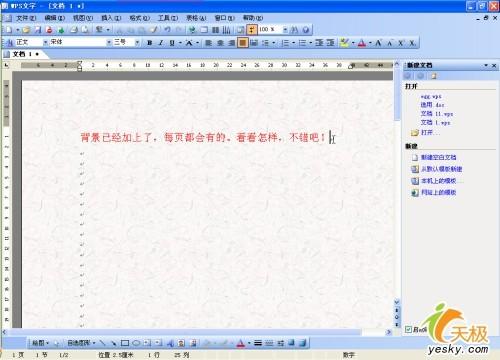Select the Rectangle drawing tool
Viewport: 500px width, 360px height.
pos(125,343)
